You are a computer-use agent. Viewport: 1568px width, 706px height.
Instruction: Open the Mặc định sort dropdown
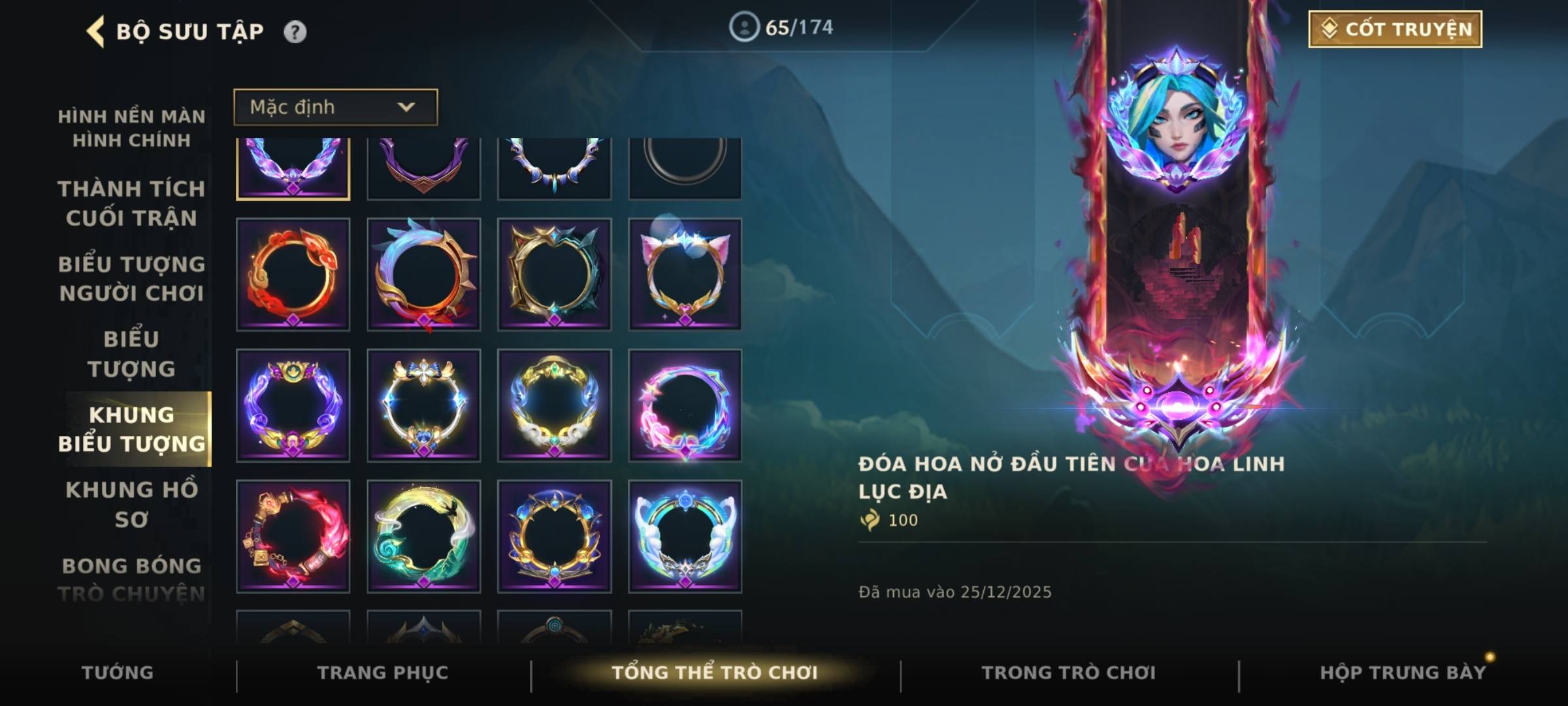tap(336, 107)
